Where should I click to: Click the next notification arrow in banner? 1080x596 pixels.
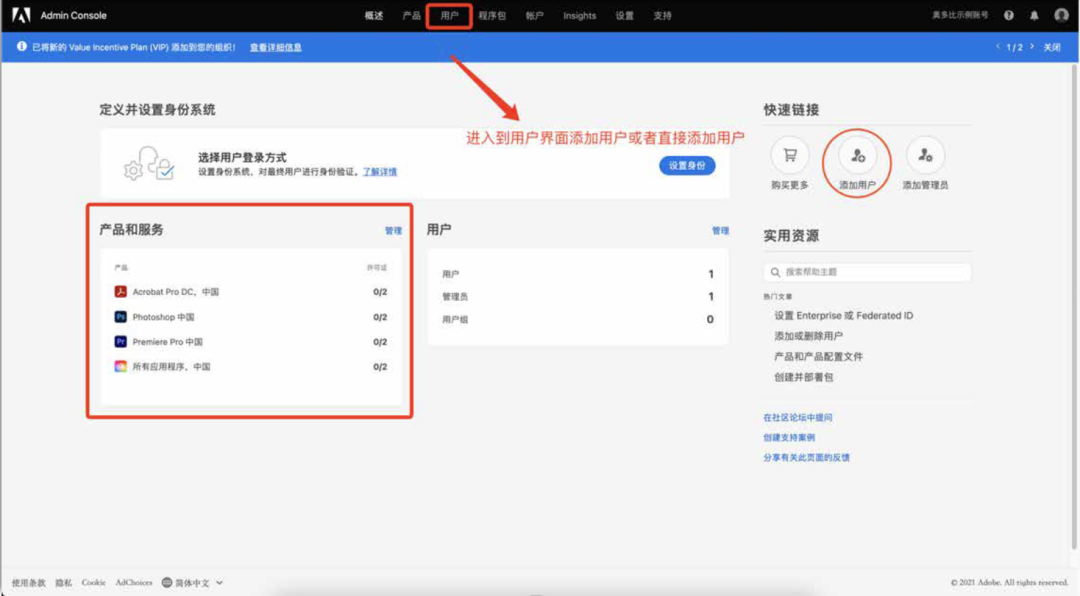pyautogui.click(x=1032, y=46)
